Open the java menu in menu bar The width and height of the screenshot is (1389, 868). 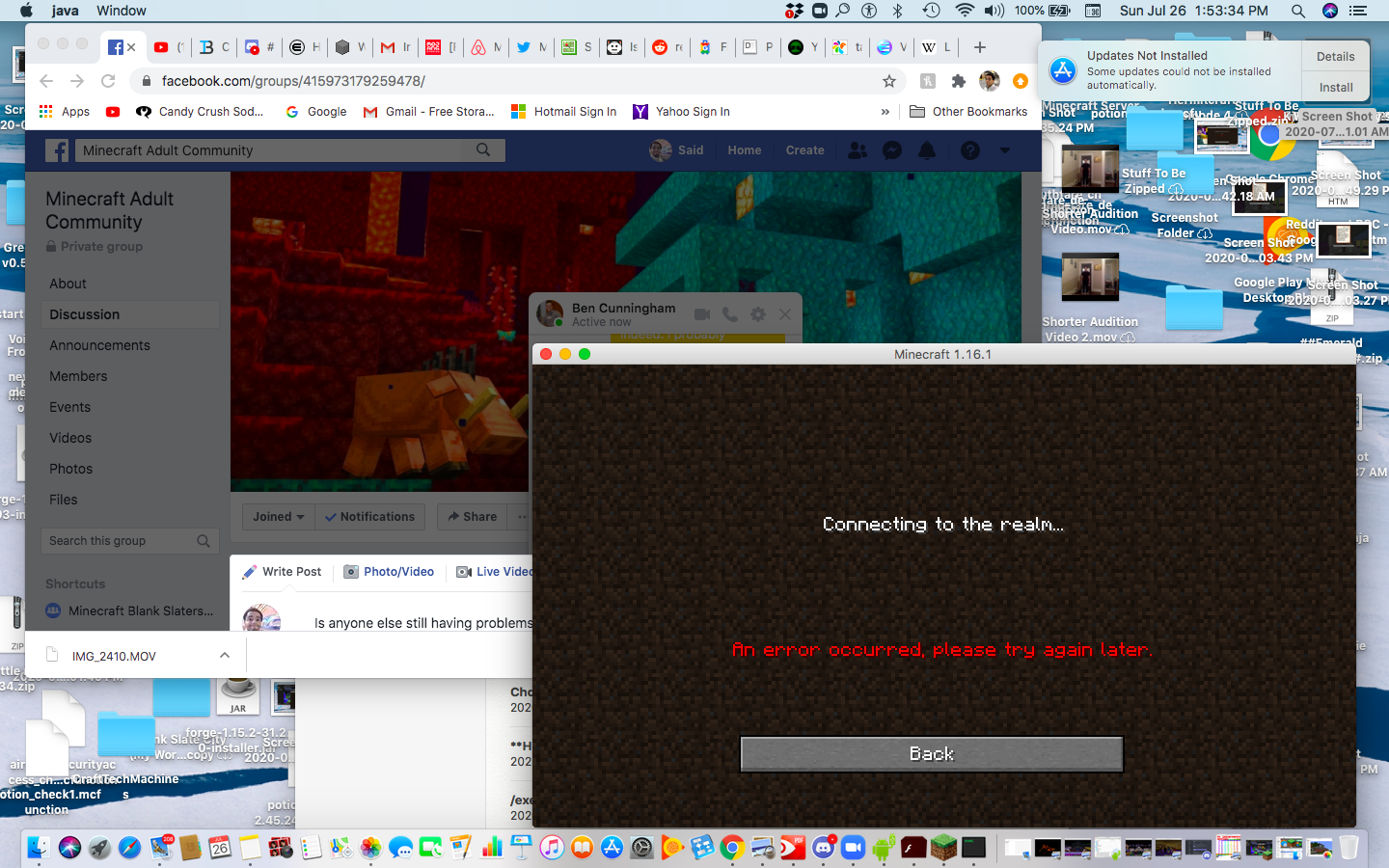click(65, 11)
